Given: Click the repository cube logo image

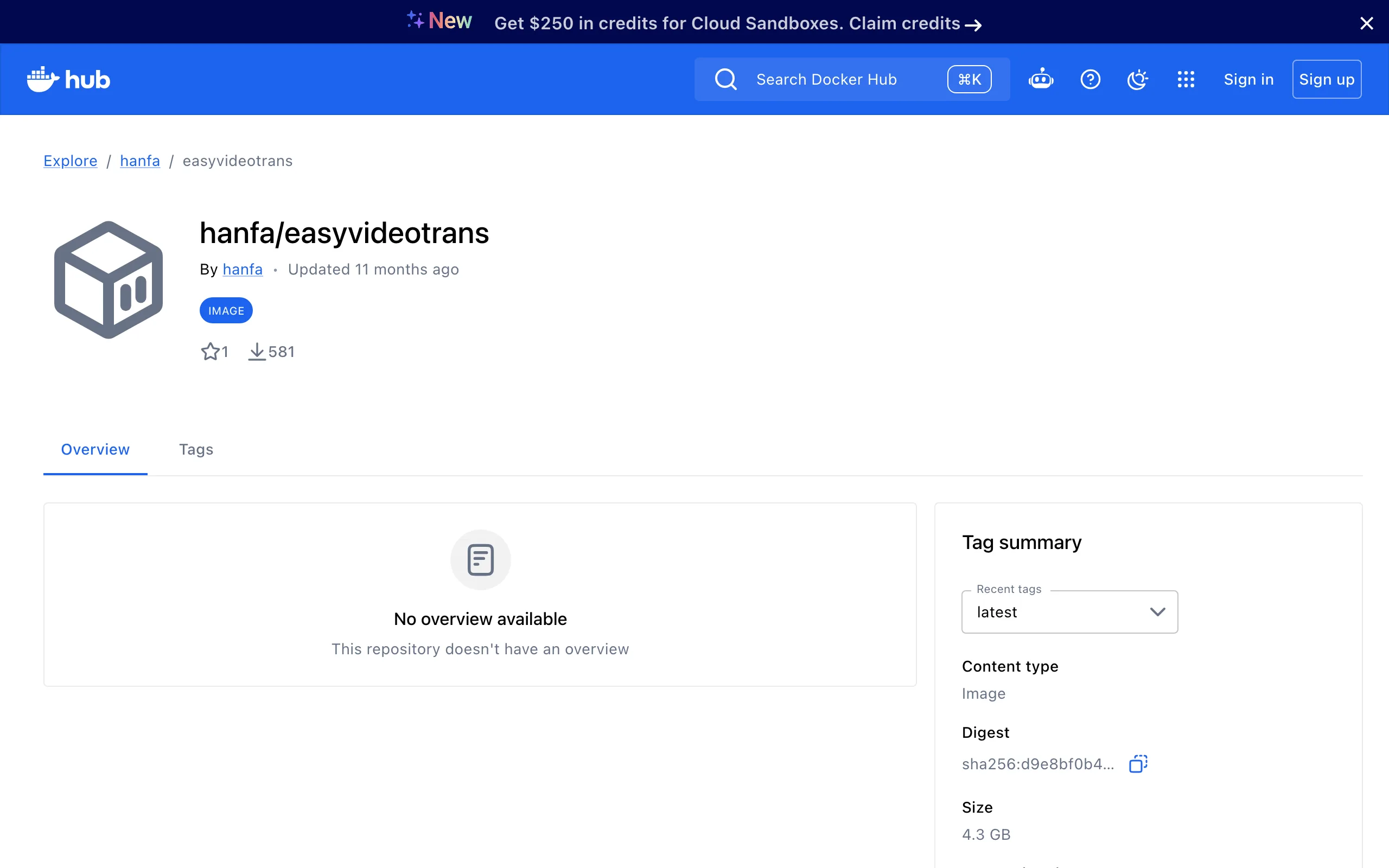Looking at the screenshot, I should 109,279.
